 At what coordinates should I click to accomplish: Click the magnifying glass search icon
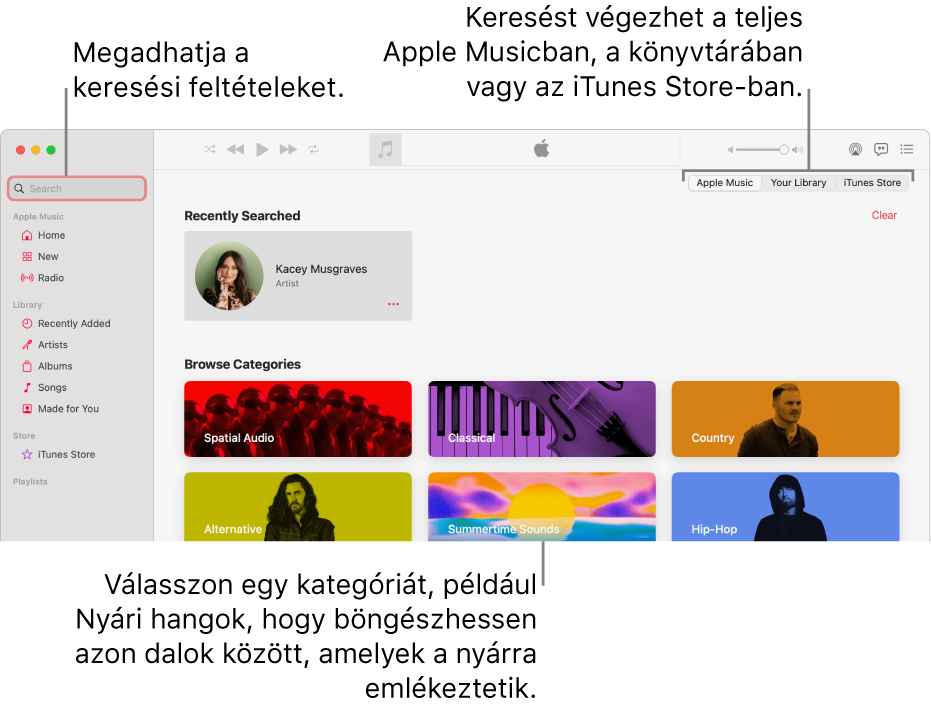tap(19, 188)
